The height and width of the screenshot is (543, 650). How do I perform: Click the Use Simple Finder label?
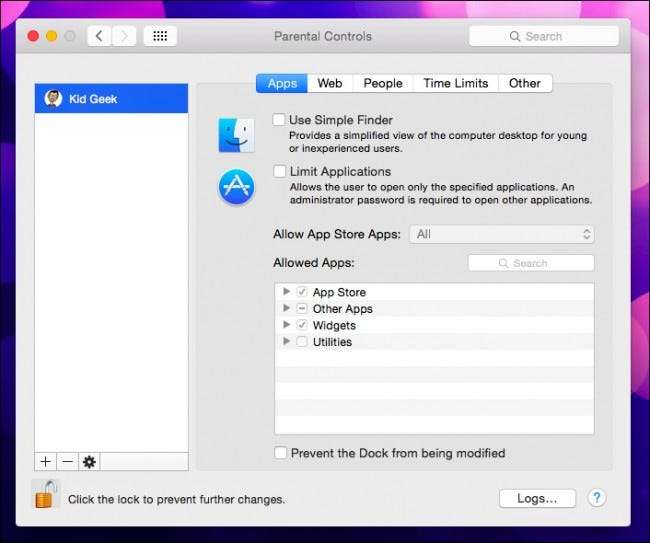(x=341, y=120)
